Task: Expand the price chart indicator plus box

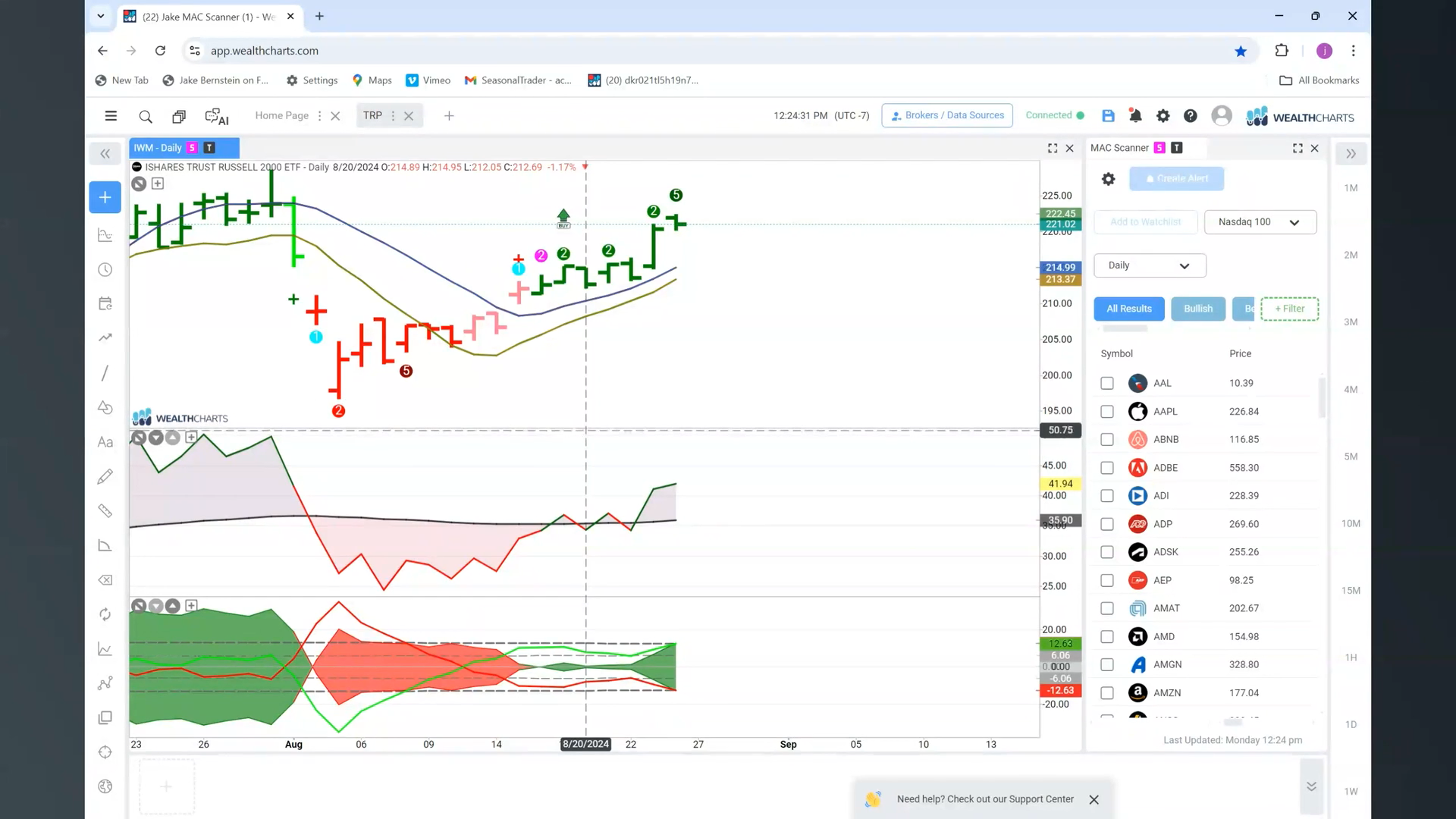Action: point(158,184)
